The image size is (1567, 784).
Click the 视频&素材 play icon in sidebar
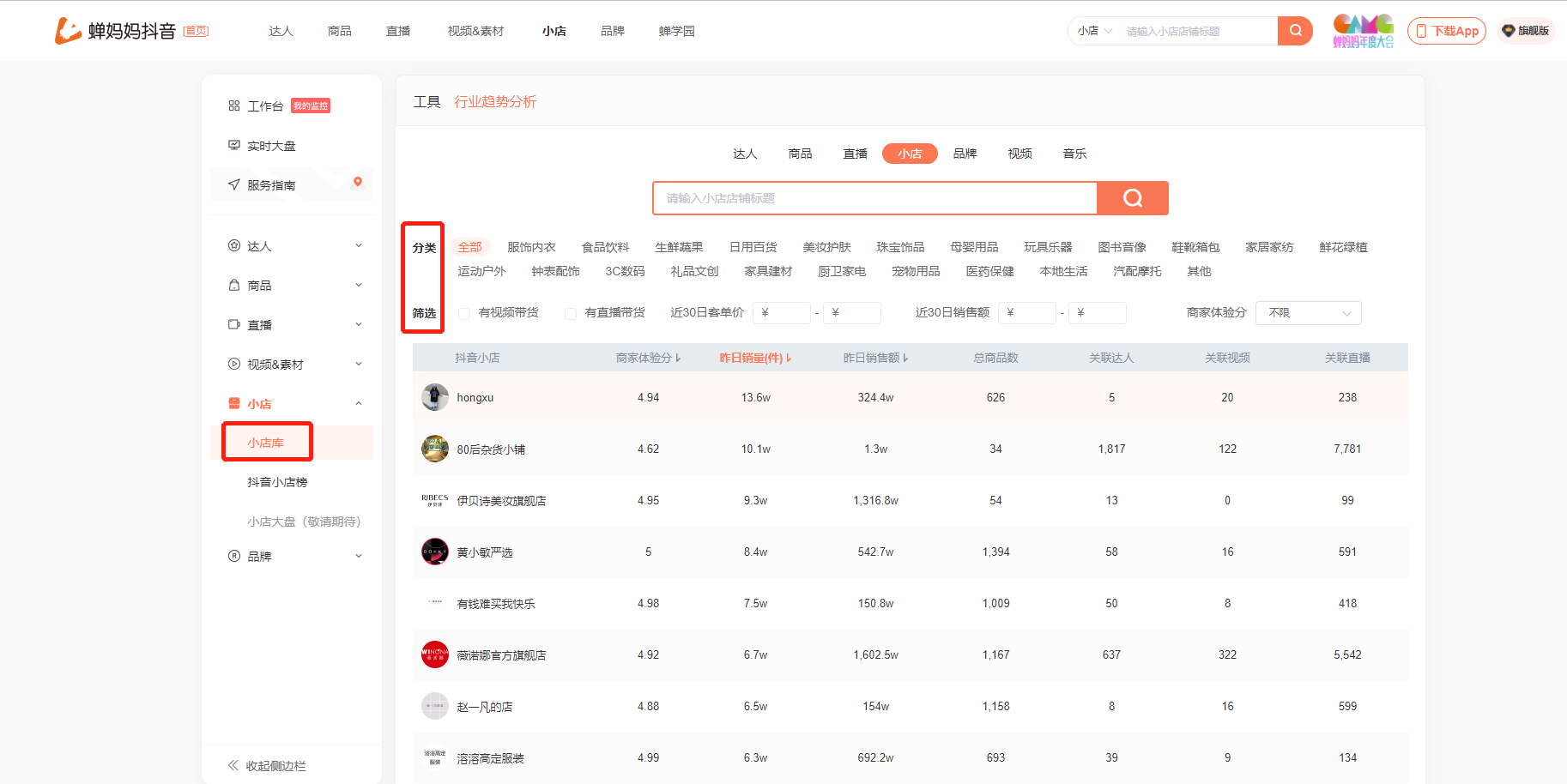pyautogui.click(x=233, y=364)
